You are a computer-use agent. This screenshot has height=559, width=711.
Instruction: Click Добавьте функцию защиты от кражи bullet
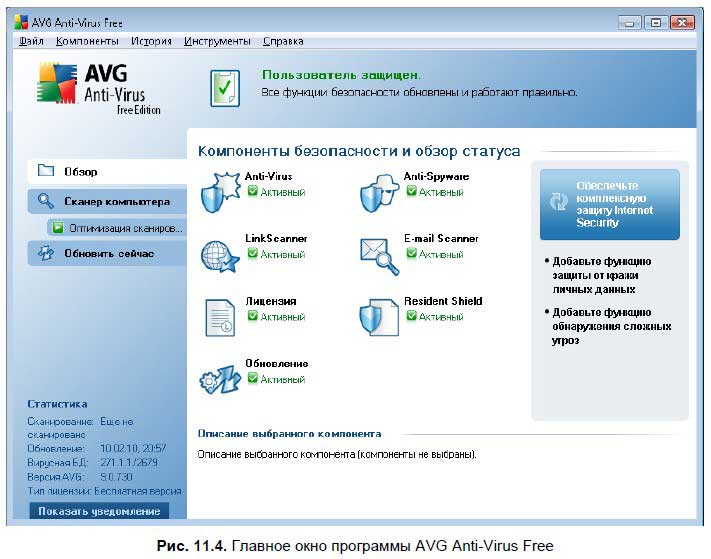[598, 275]
